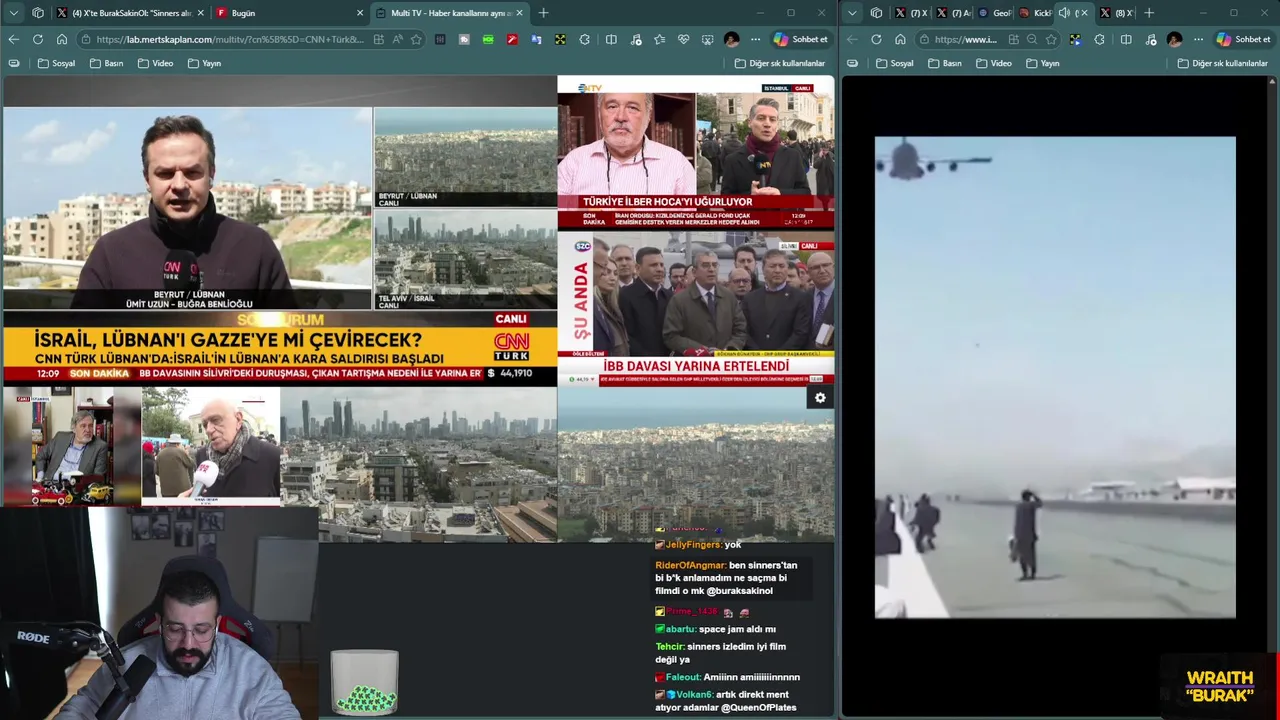The height and width of the screenshot is (720, 1280).
Task: Open Diğer sık kullanılanlar folder in right browser
Action: click(1222, 63)
